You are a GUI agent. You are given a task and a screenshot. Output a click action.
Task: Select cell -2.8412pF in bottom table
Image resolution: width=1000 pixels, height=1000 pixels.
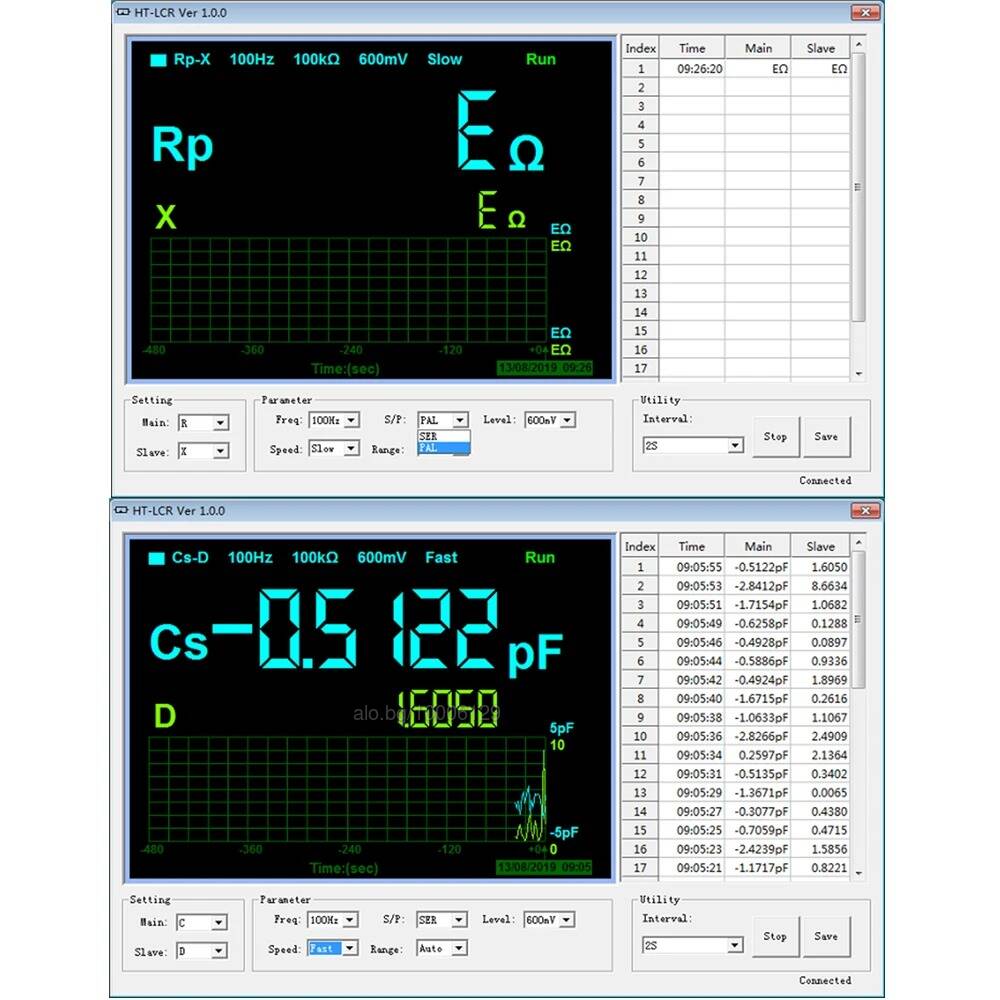tap(758, 586)
